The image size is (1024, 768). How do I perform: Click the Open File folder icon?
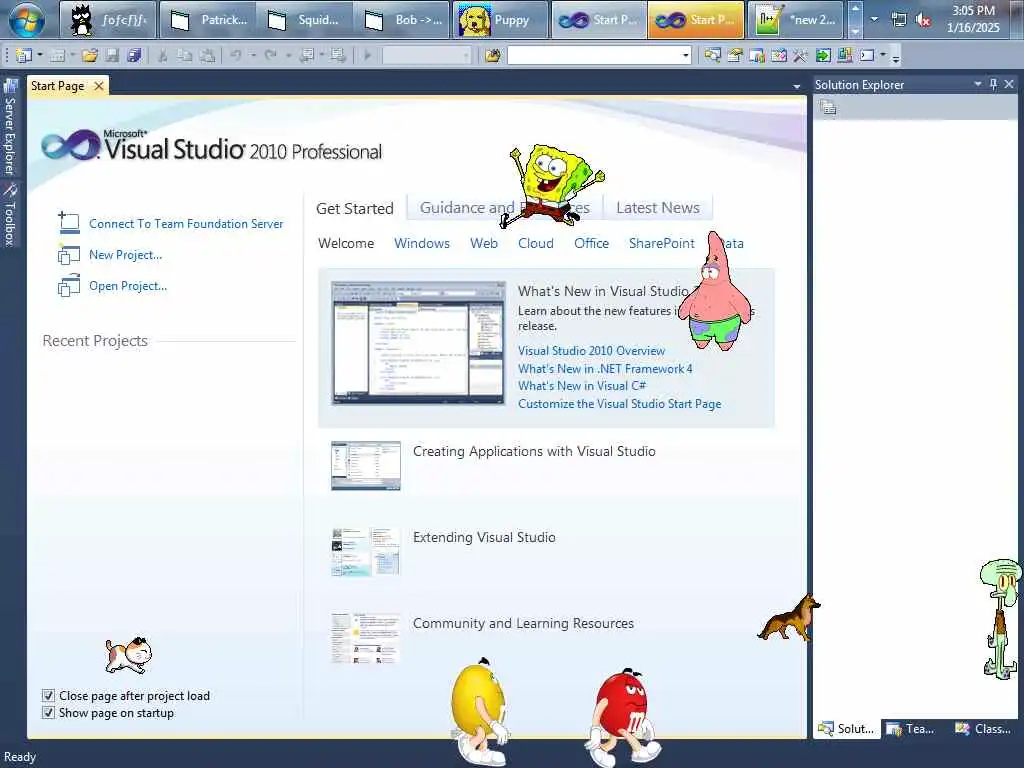click(90, 56)
